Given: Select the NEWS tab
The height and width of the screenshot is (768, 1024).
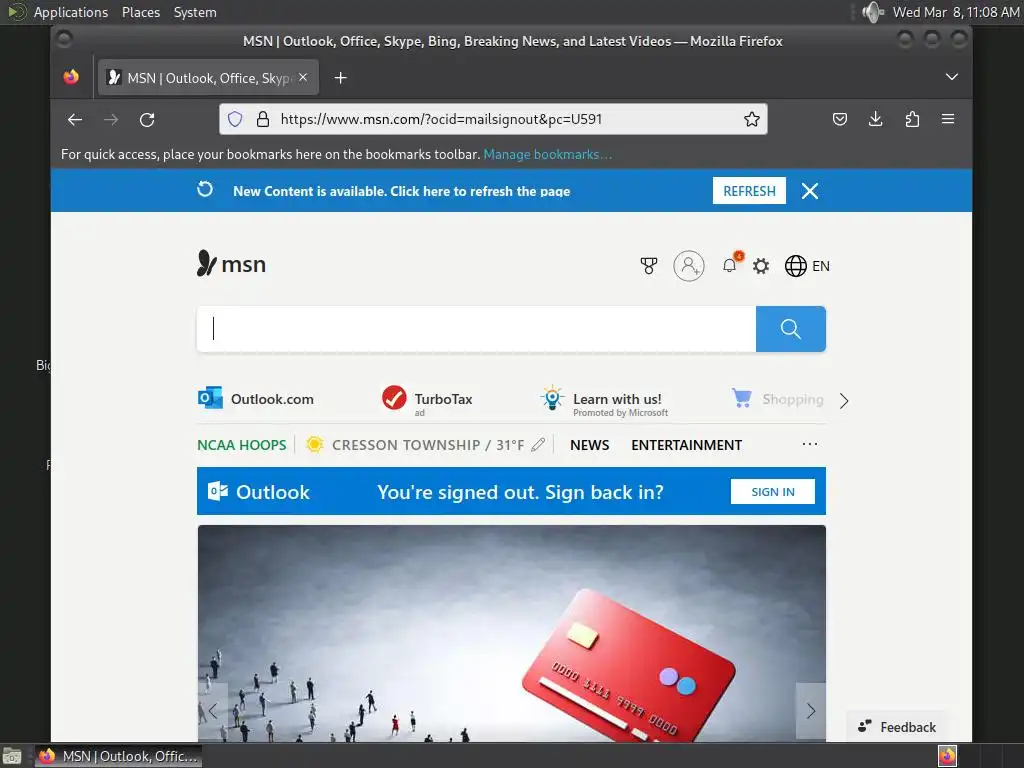Looking at the screenshot, I should pos(590,445).
